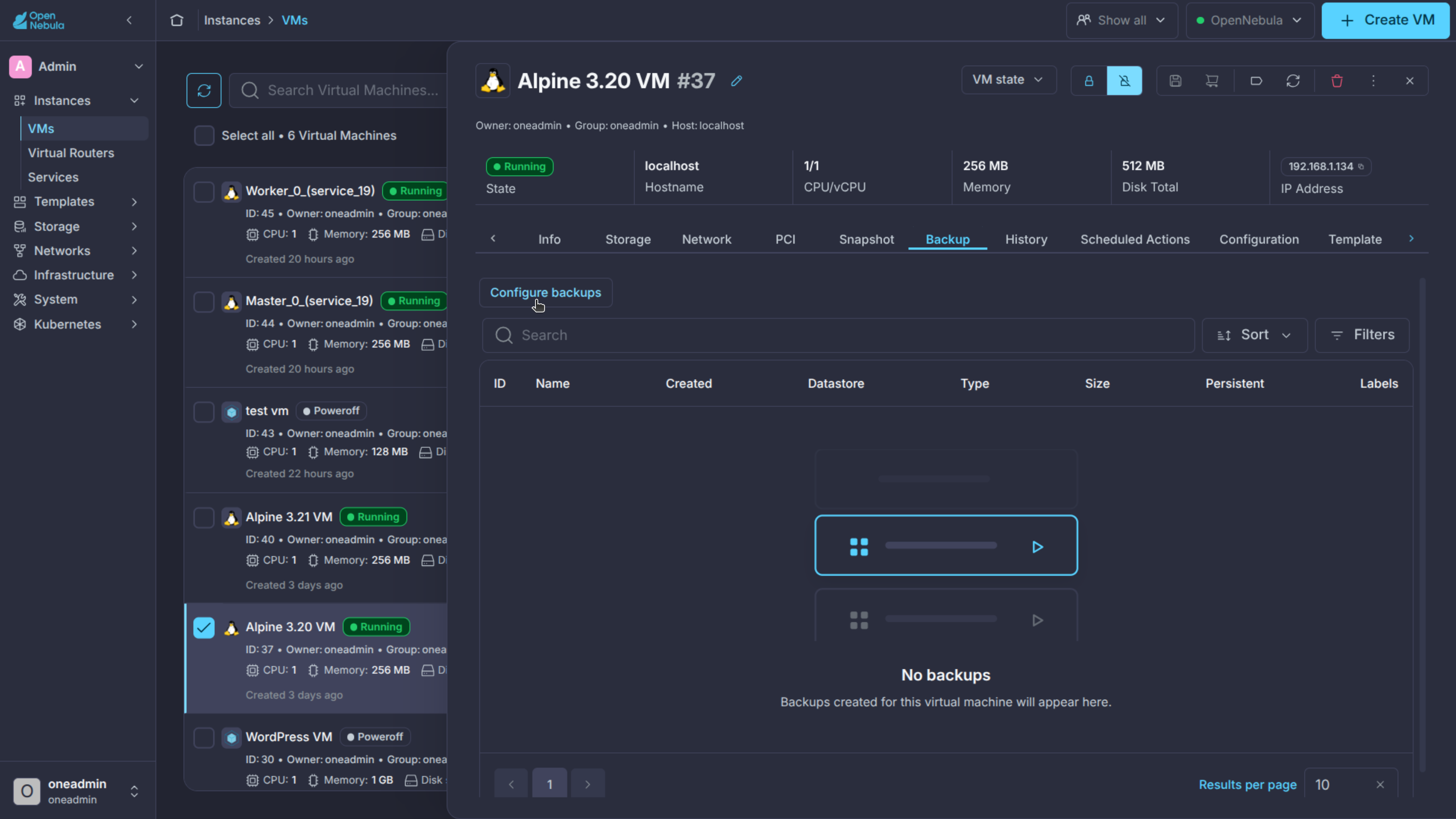
Task: Switch to the Network tab
Action: (707, 239)
